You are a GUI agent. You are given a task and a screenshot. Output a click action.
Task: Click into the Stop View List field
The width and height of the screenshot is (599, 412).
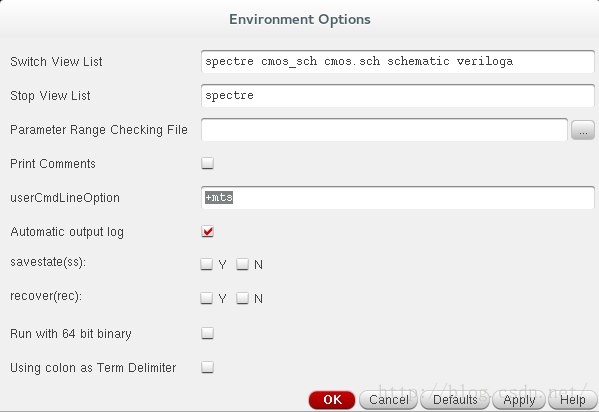398,96
